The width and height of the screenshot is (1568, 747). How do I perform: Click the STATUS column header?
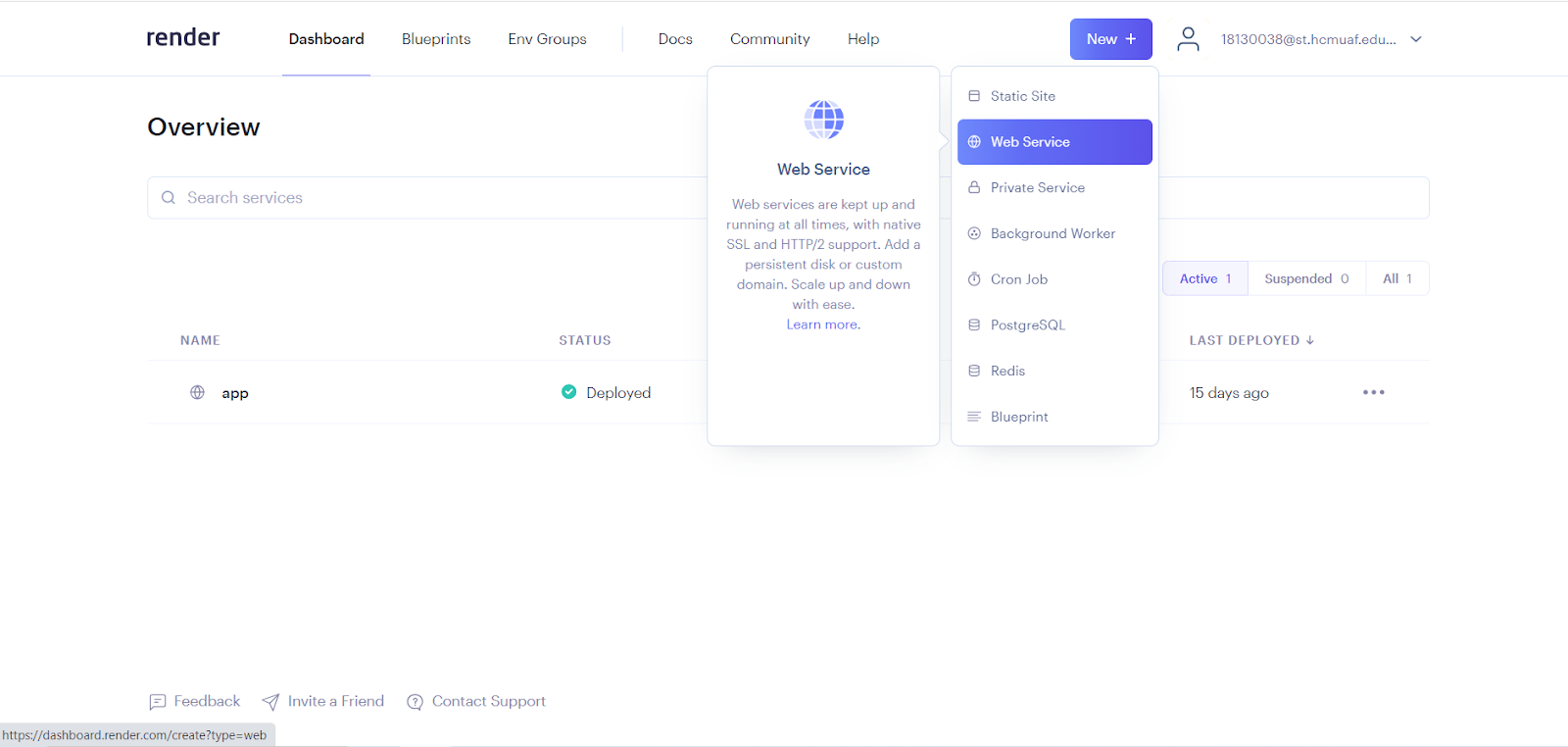[585, 340]
